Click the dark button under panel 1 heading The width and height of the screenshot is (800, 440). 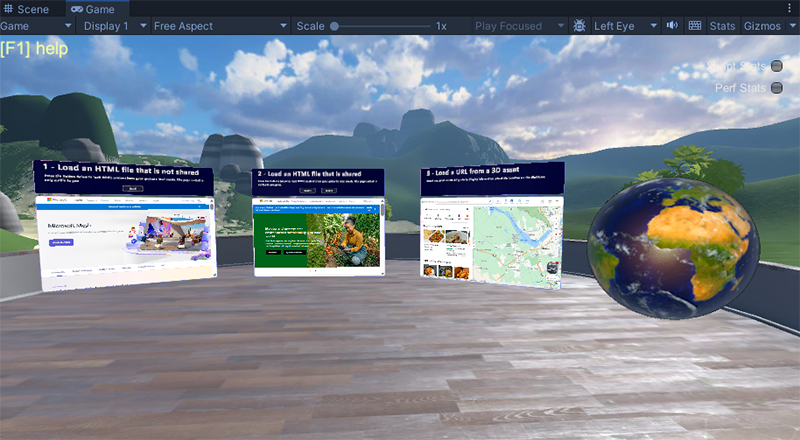click(x=132, y=188)
